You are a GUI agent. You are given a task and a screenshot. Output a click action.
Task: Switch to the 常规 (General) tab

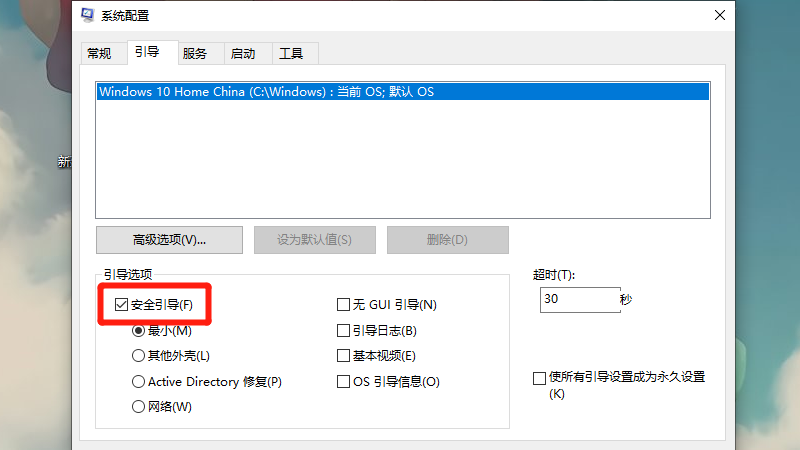tap(99, 54)
